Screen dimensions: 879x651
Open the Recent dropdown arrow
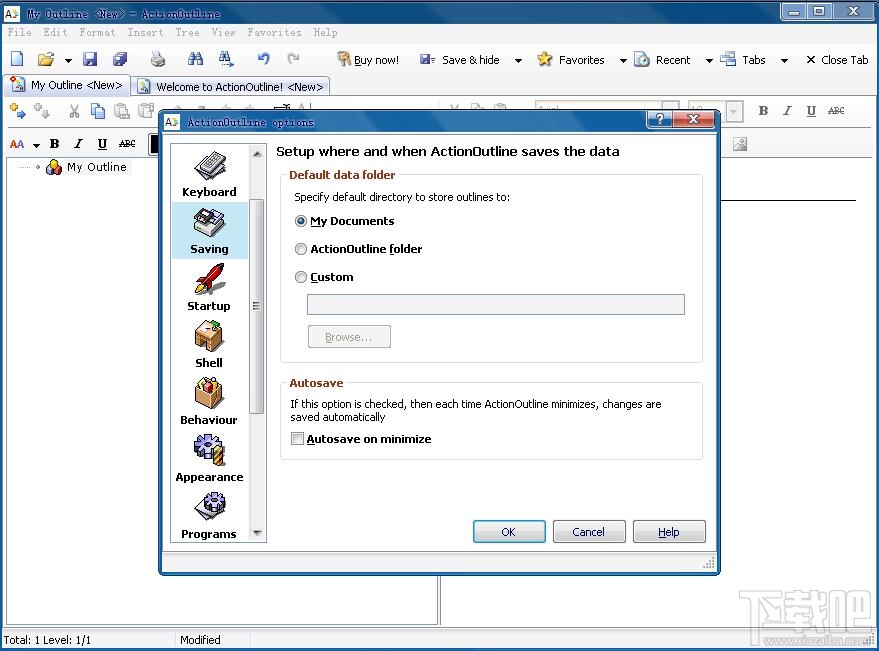[x=707, y=59]
